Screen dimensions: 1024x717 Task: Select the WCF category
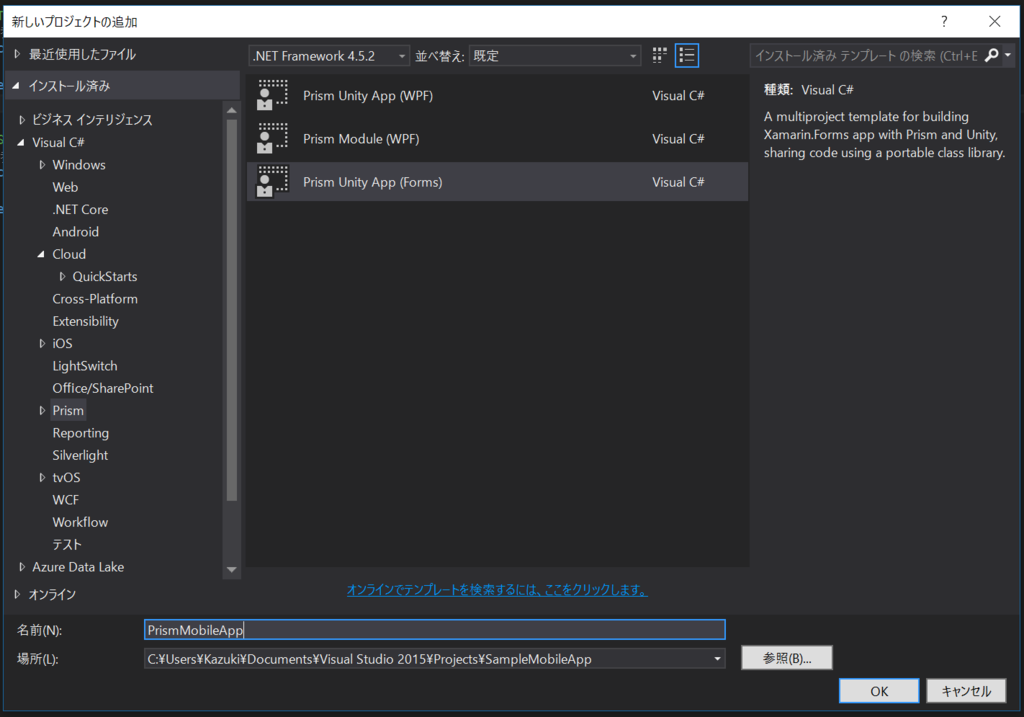pyautogui.click(x=66, y=500)
